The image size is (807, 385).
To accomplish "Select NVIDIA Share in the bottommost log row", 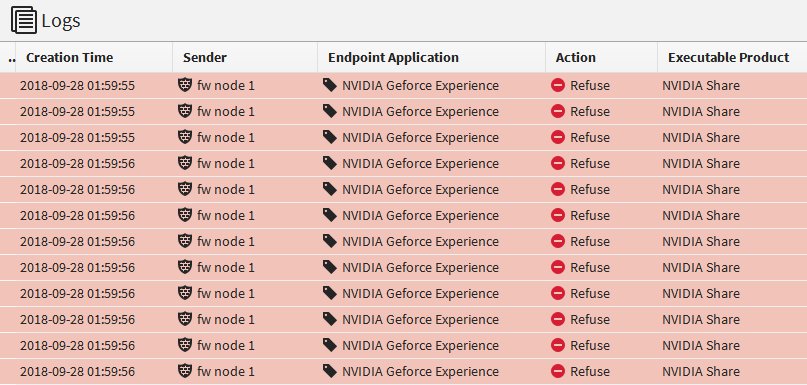I will point(701,371).
